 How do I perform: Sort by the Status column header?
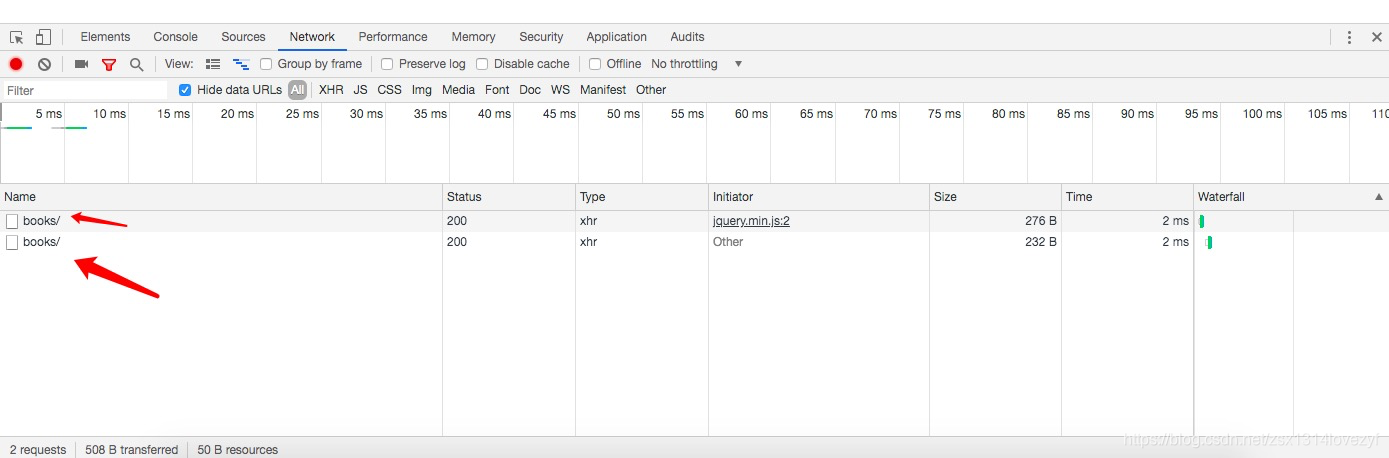(x=509, y=197)
